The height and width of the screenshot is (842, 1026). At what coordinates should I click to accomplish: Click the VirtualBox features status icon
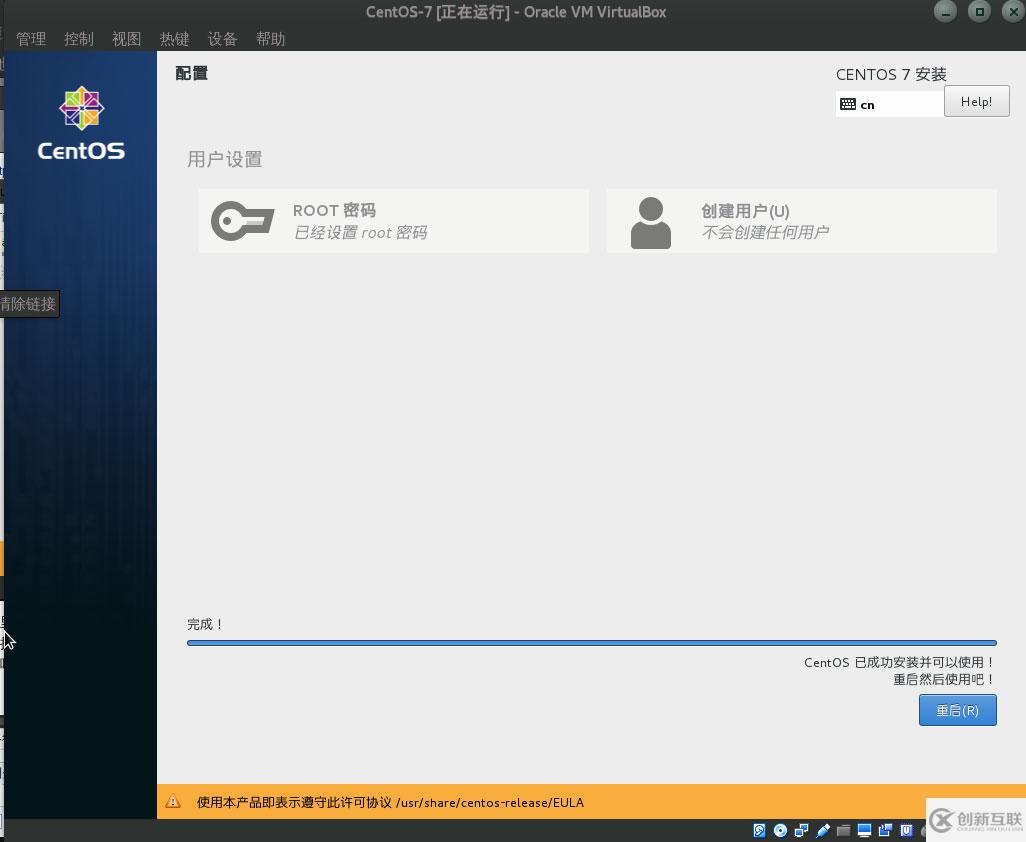point(906,831)
